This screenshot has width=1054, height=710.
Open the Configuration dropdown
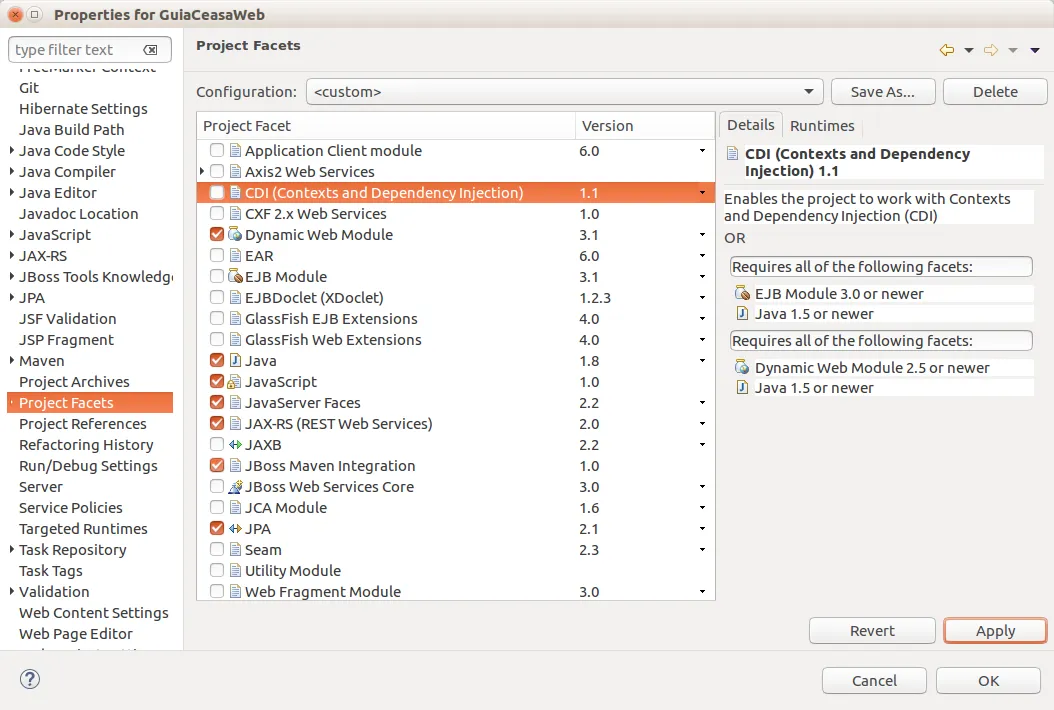click(564, 92)
